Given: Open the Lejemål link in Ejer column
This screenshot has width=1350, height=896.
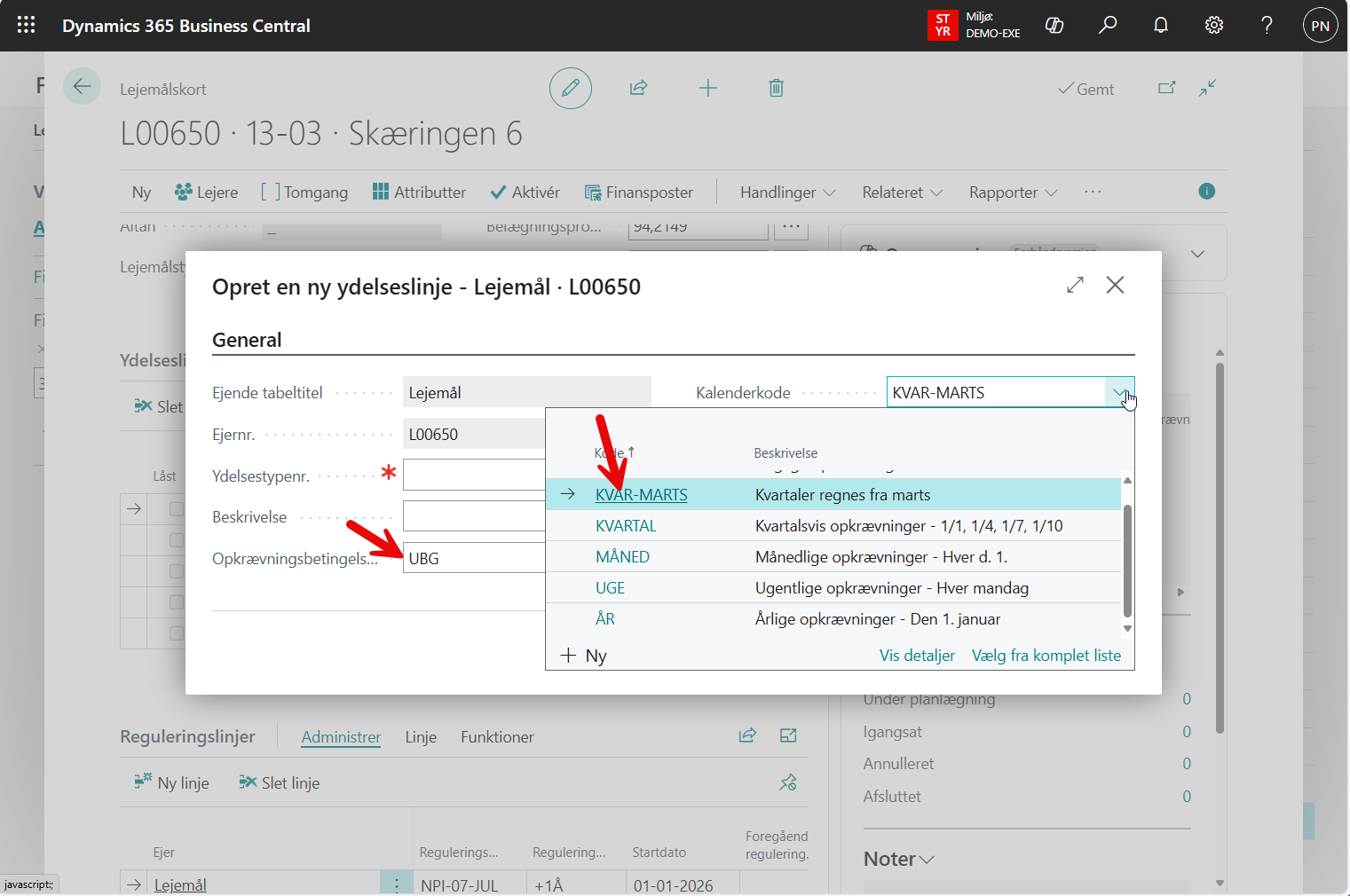Looking at the screenshot, I should (x=180, y=885).
